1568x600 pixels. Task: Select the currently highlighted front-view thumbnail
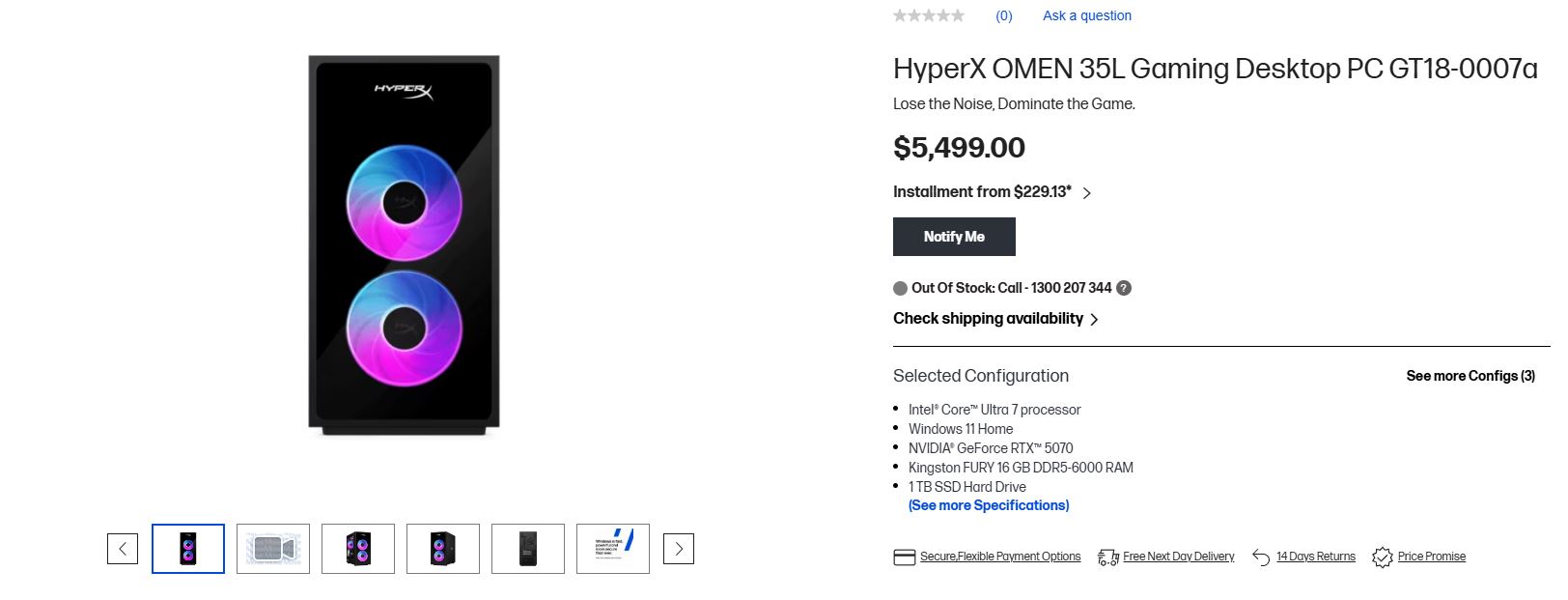click(x=188, y=548)
